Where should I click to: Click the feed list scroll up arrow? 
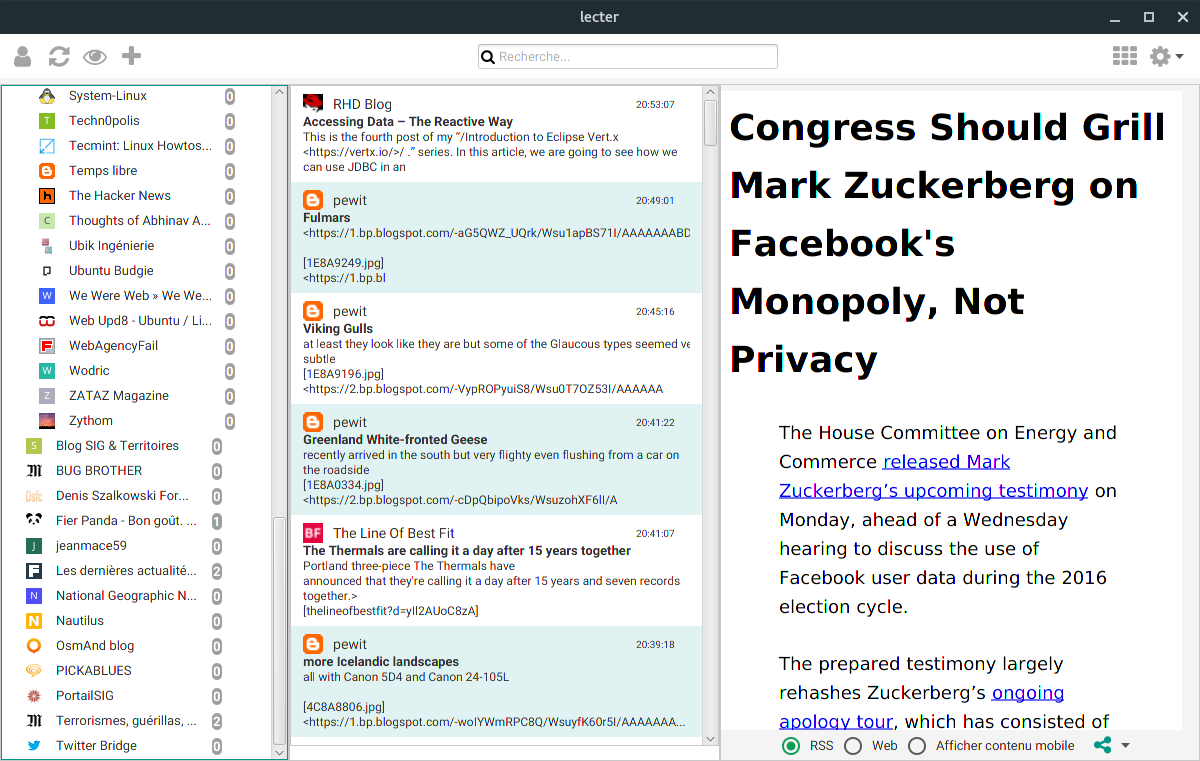coord(280,92)
